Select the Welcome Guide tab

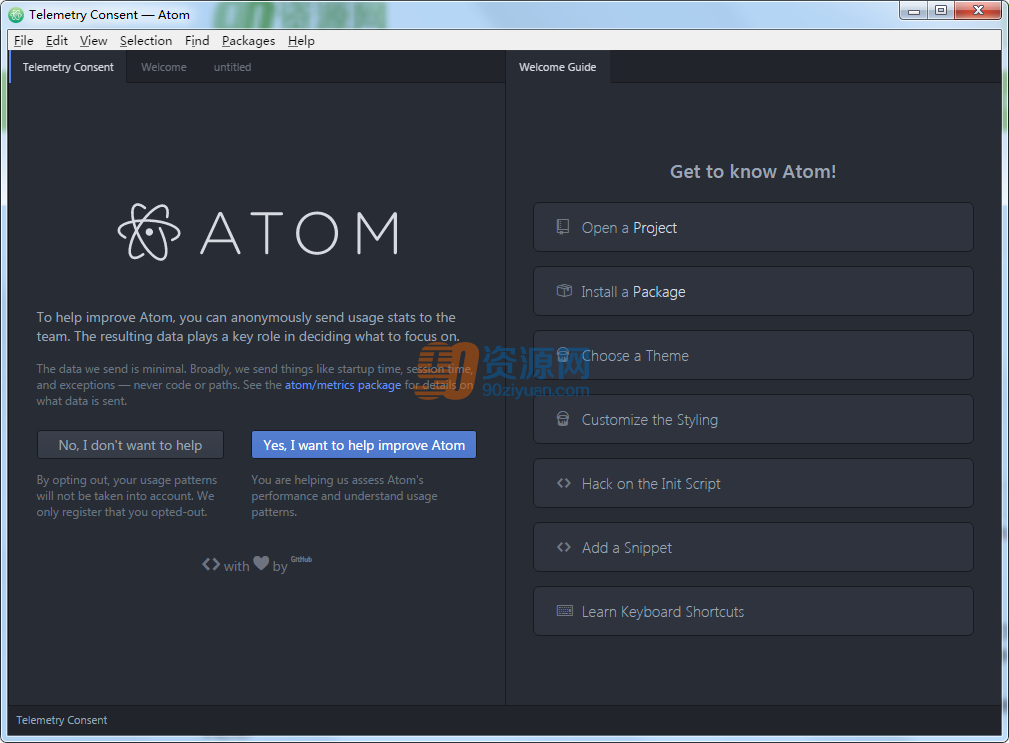click(x=558, y=67)
